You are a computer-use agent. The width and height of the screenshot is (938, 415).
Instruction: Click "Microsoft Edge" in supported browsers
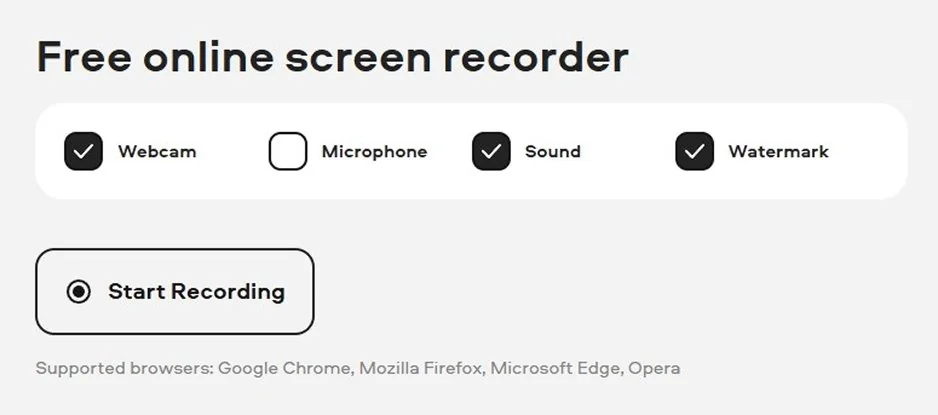tap(555, 368)
